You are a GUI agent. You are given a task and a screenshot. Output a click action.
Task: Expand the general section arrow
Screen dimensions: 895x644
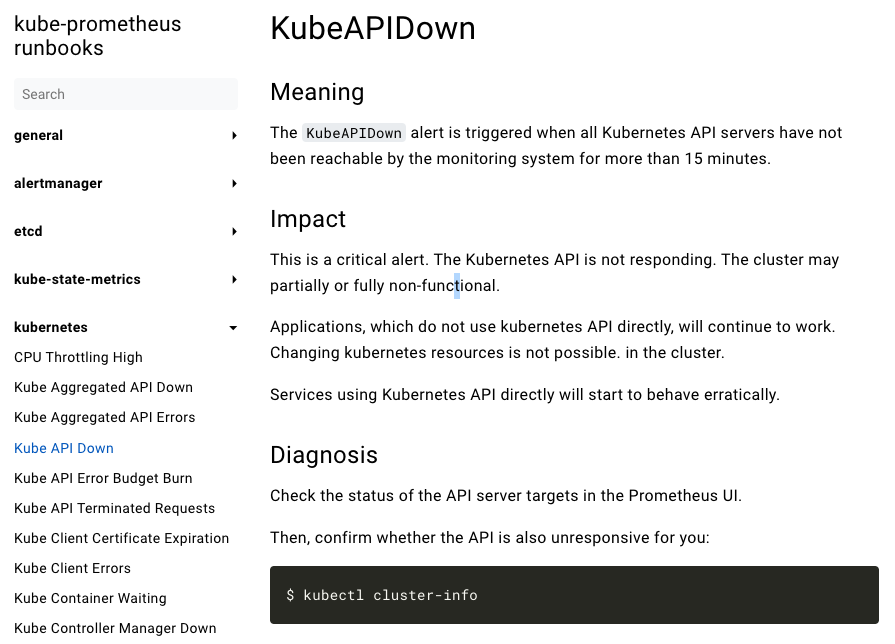coord(234,136)
